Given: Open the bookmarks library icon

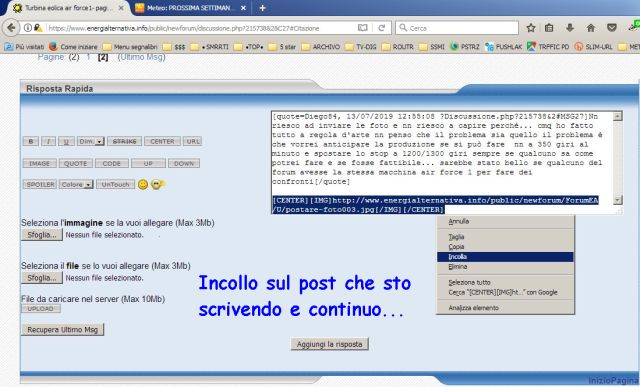Looking at the screenshot, I should [x=549, y=28].
